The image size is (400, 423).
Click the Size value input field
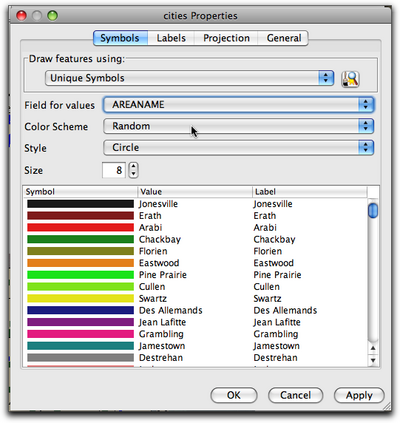coord(114,170)
